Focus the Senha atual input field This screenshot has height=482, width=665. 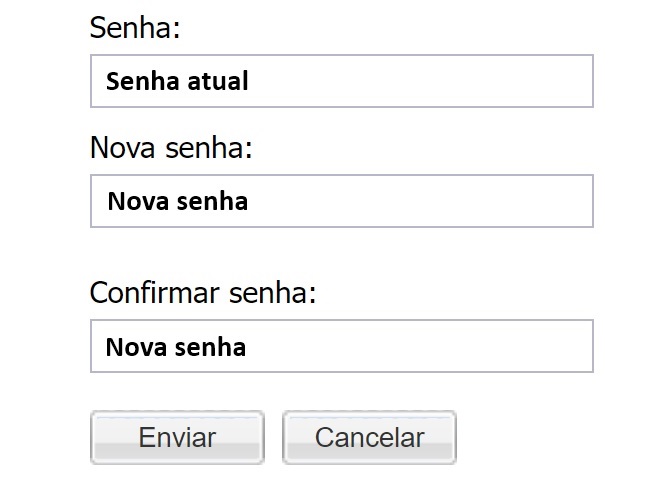tap(341, 81)
